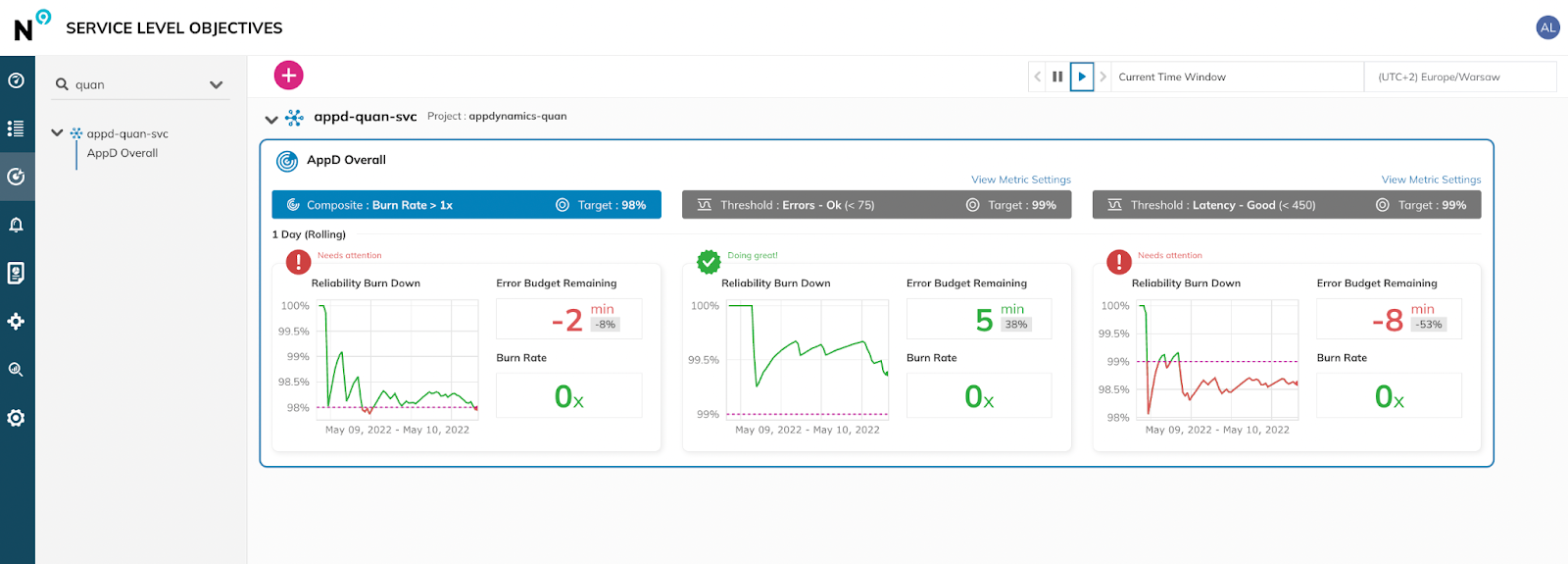Collapse the appd-quan-svc tree node

click(57, 132)
